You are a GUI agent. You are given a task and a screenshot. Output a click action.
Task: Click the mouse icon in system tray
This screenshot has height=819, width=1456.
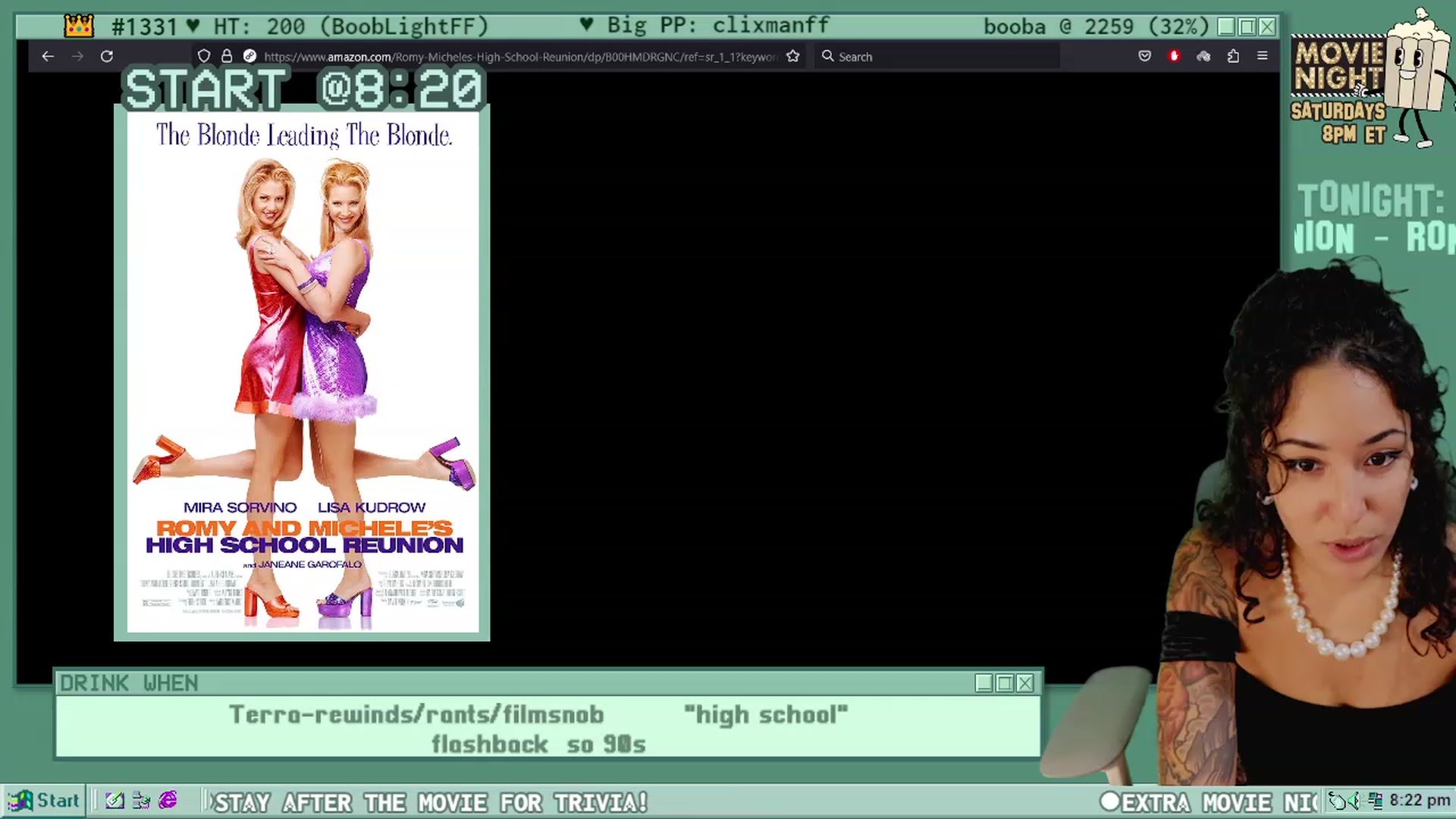pyautogui.click(x=1338, y=801)
